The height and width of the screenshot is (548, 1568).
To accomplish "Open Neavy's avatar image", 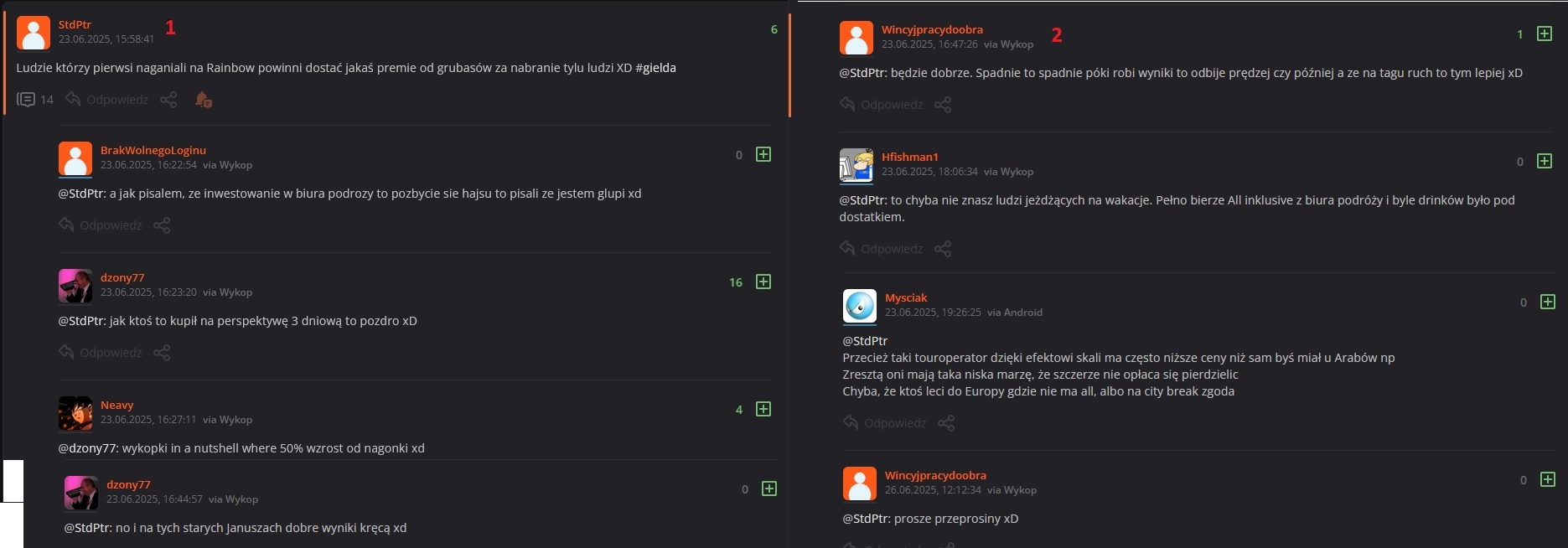I will (75, 413).
